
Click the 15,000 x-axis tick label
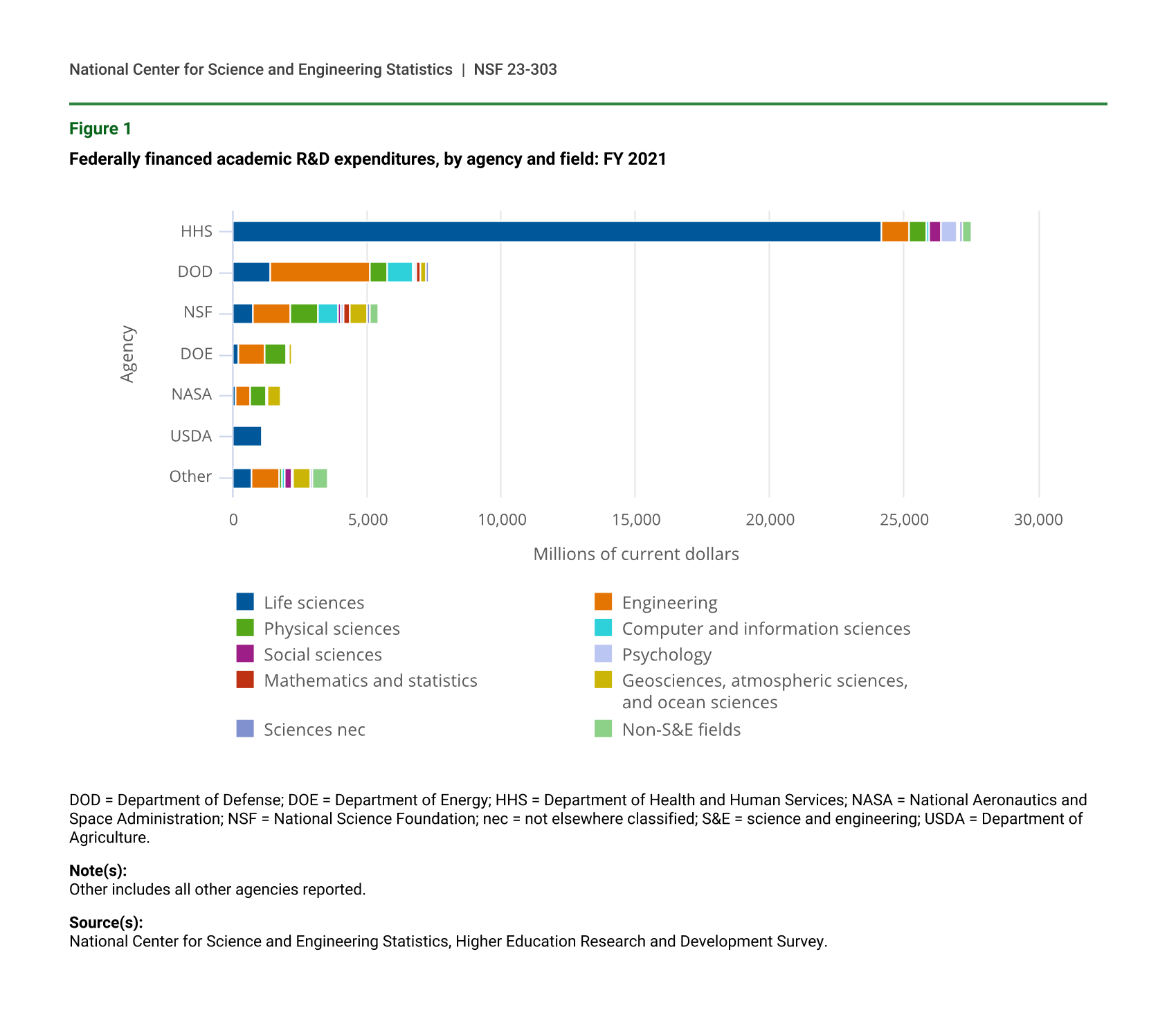(x=635, y=520)
